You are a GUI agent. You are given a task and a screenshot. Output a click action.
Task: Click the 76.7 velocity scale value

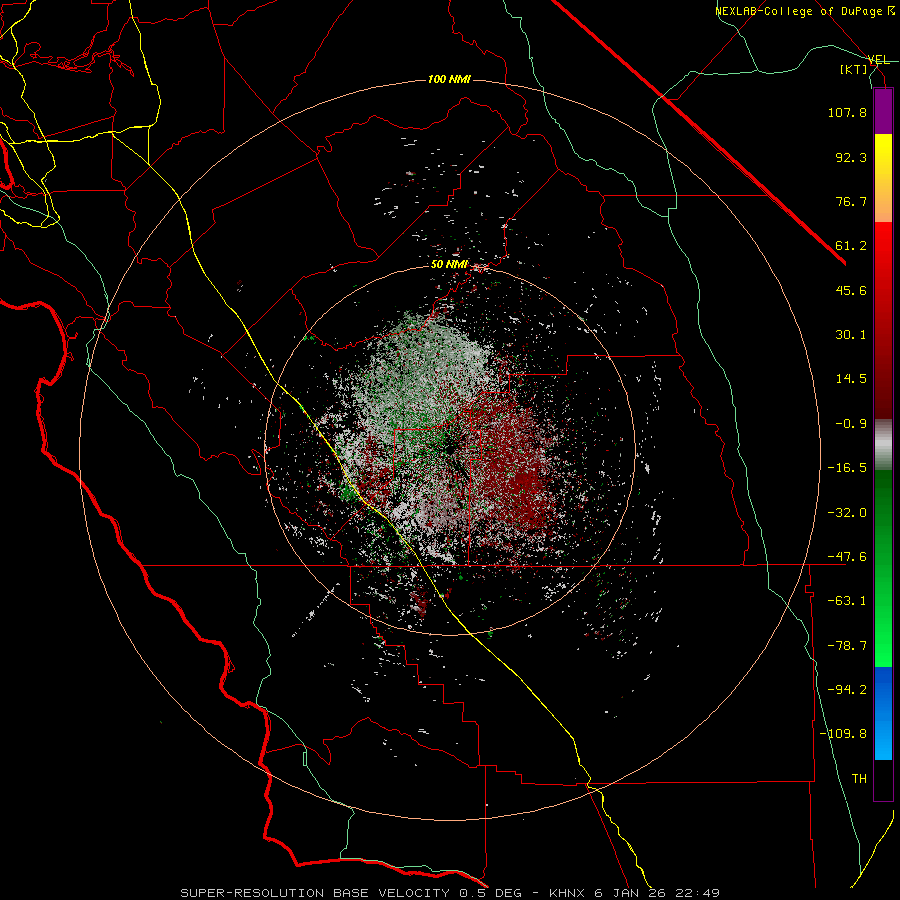(x=851, y=201)
